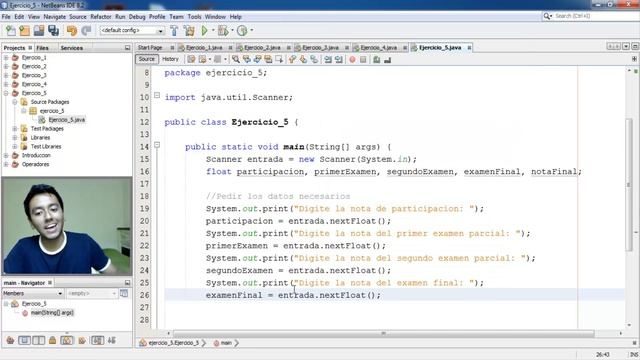The width and height of the screenshot is (640, 360).
Task: Switch to the Services panel tab
Action: coord(72,48)
